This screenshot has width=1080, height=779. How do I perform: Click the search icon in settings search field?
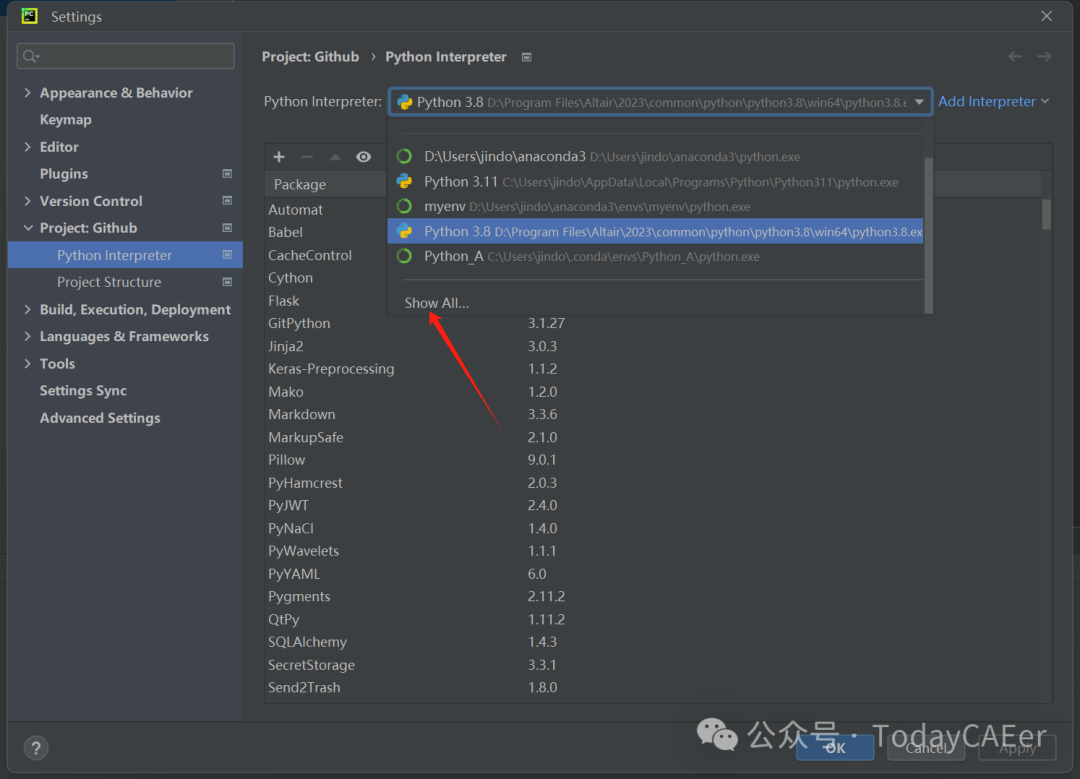30,56
